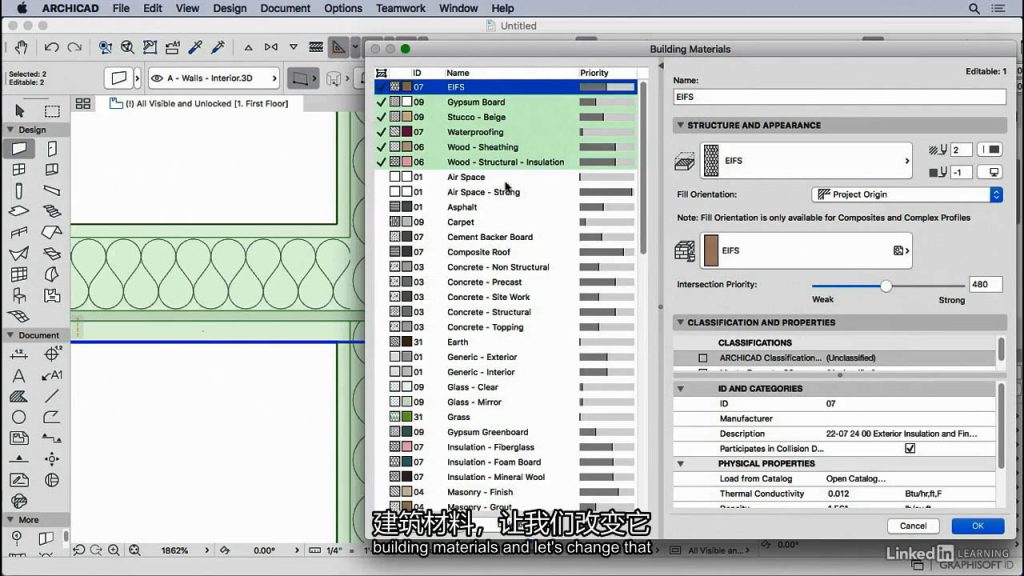
Task: Select the Mesh tool in Design toolbox
Action: [19, 316]
